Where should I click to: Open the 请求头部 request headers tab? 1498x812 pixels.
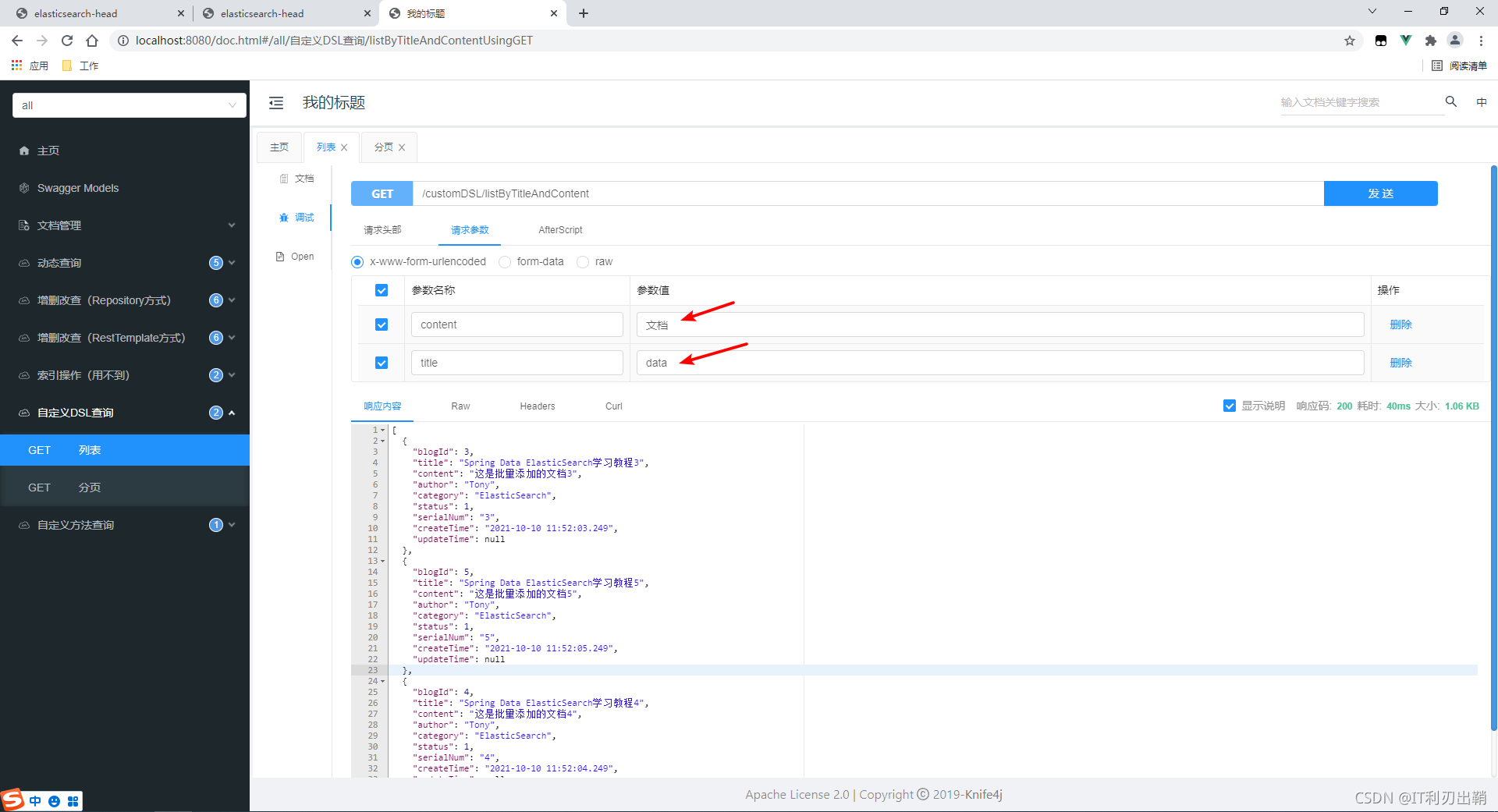click(382, 230)
